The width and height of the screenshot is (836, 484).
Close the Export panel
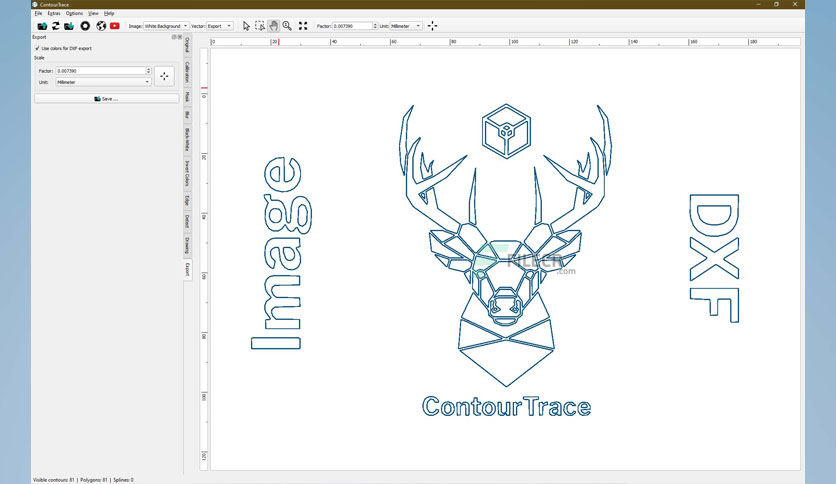(180, 37)
